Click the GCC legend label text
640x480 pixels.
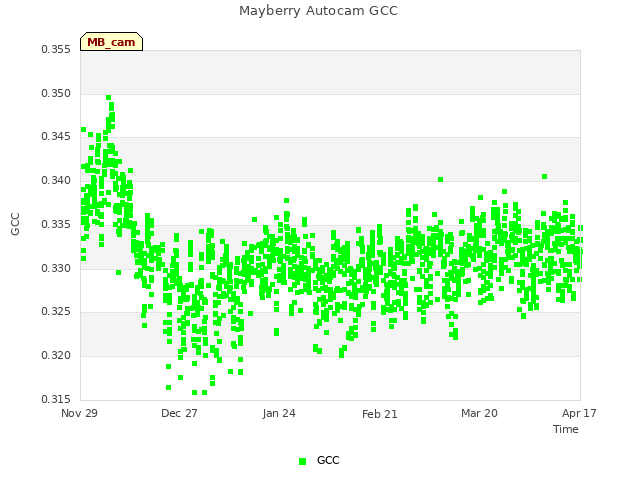click(328, 460)
